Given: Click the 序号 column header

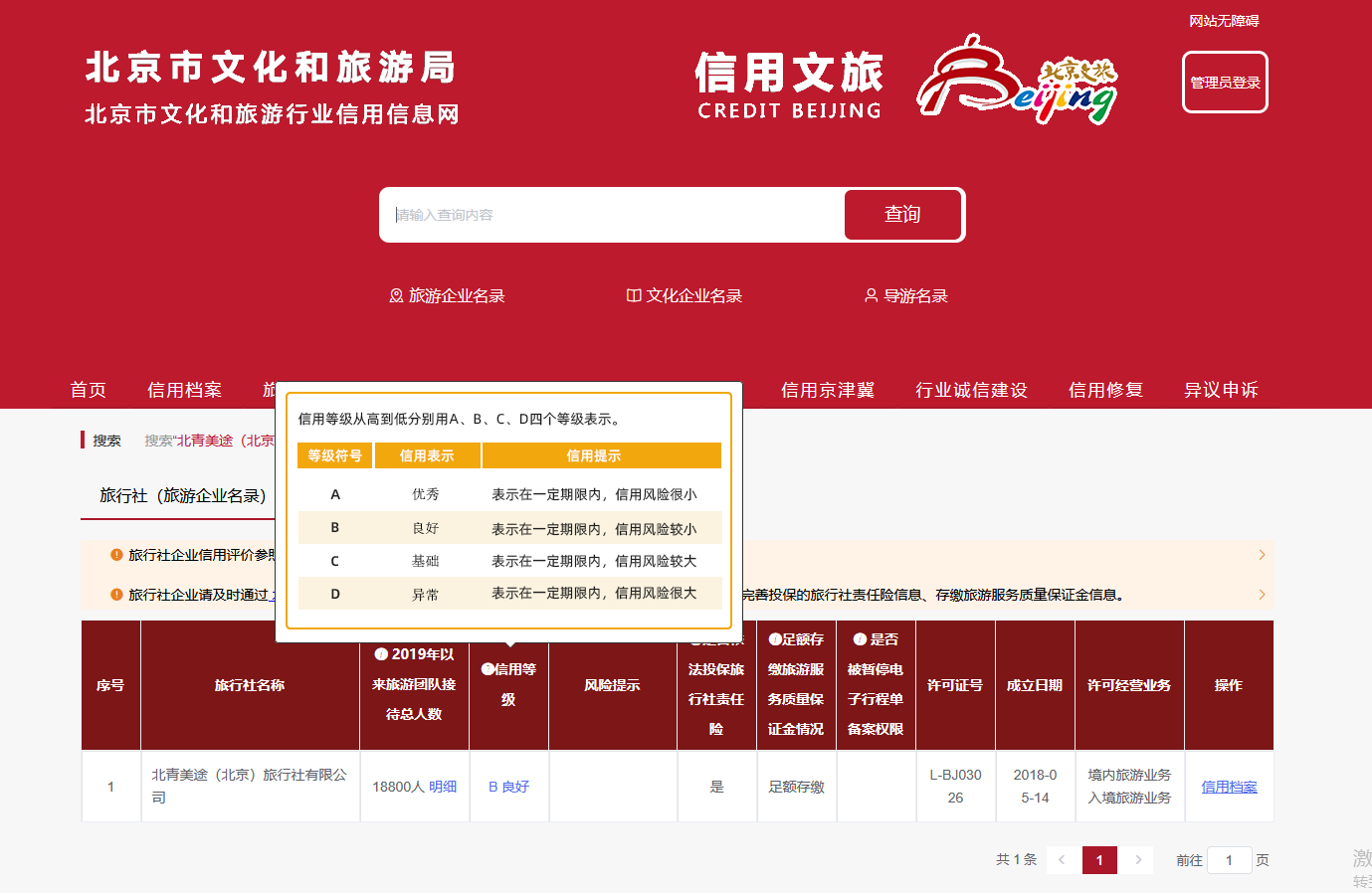Looking at the screenshot, I should [110, 685].
